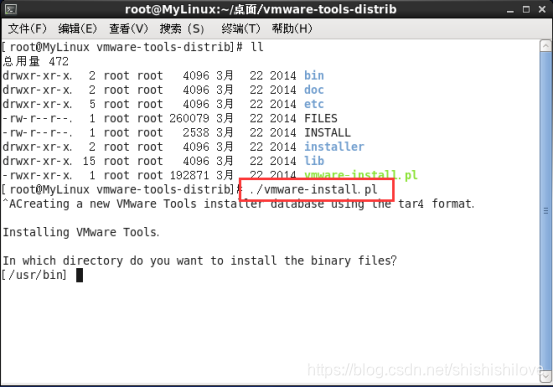Viewport: 554px width, 388px height.
Task: Click the 'Creating a new VMware Tools' line
Action: point(238,204)
